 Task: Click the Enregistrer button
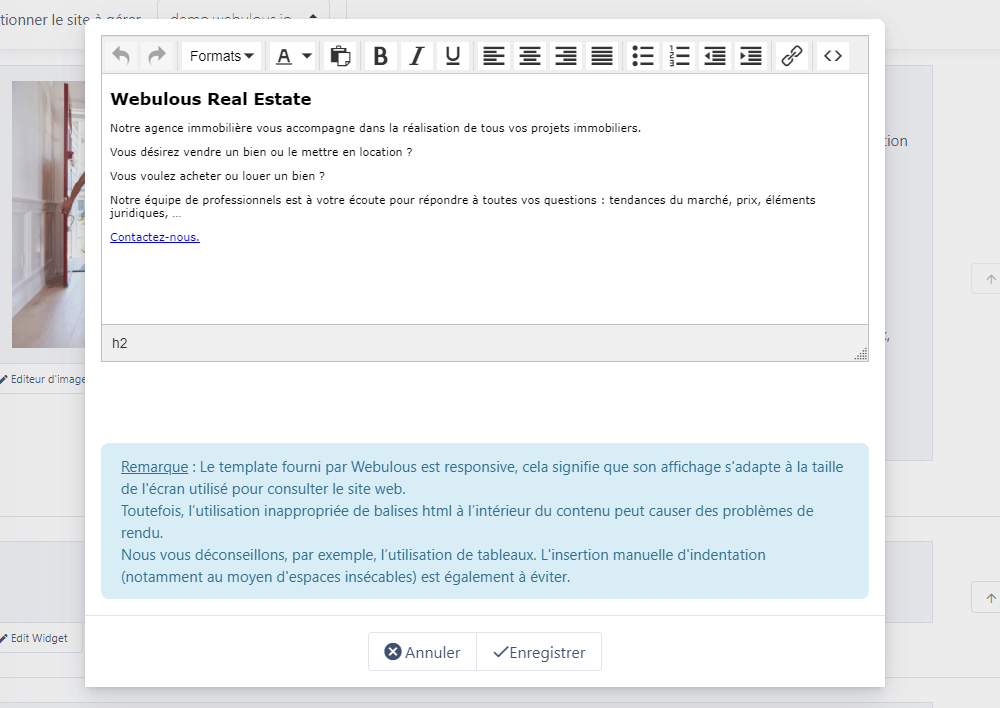tap(539, 652)
